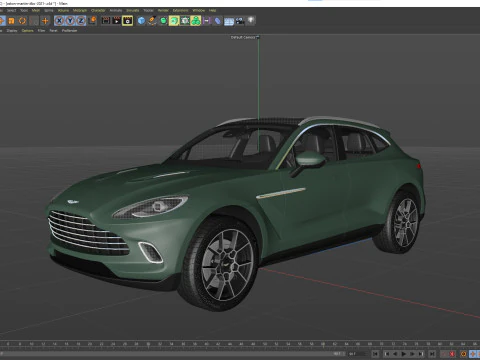
Task: Open the Help menu
Action: [x=212, y=10]
